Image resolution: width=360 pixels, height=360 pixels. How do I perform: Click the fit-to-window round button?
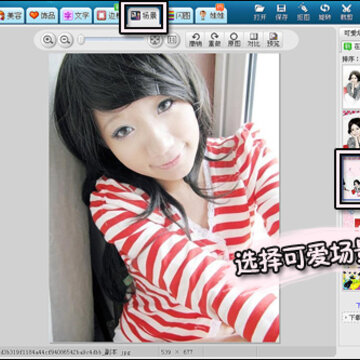click(x=155, y=40)
